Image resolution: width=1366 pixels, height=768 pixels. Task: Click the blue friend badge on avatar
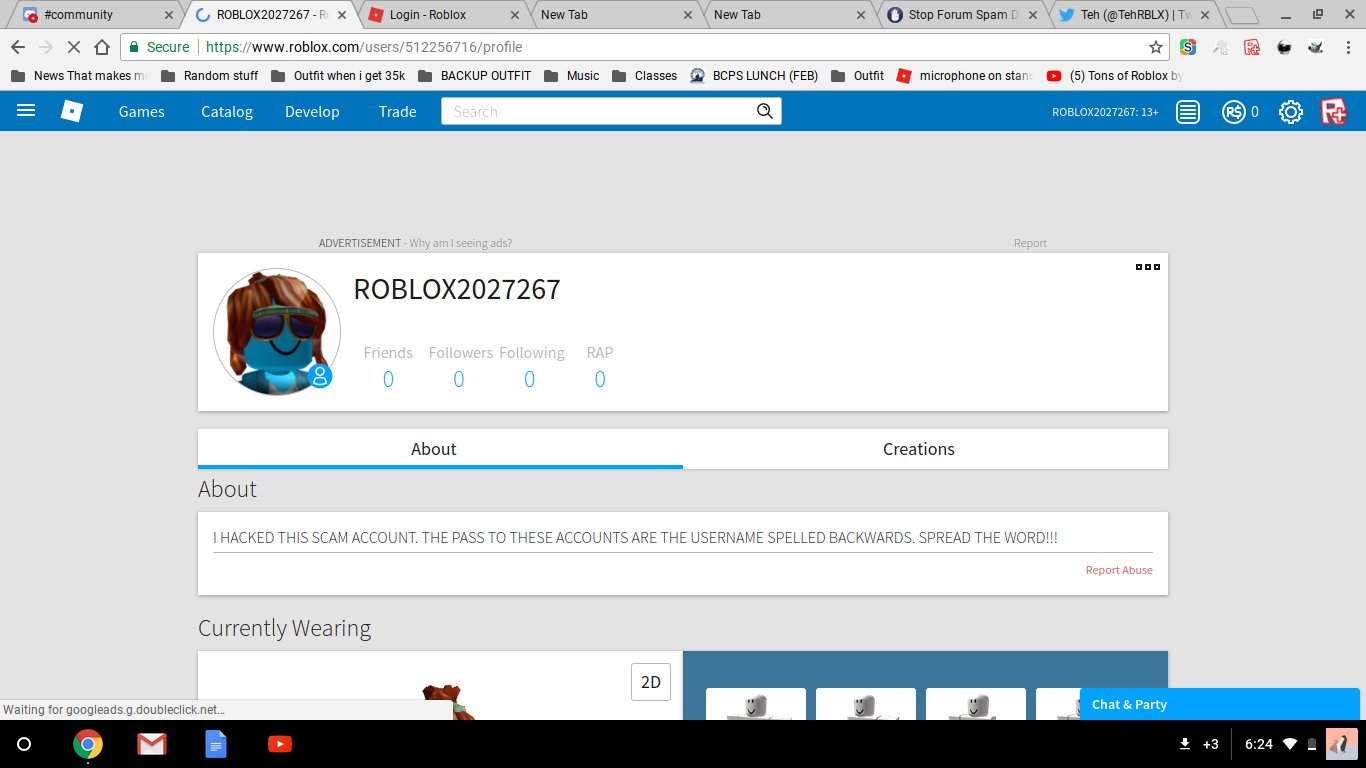(x=320, y=376)
